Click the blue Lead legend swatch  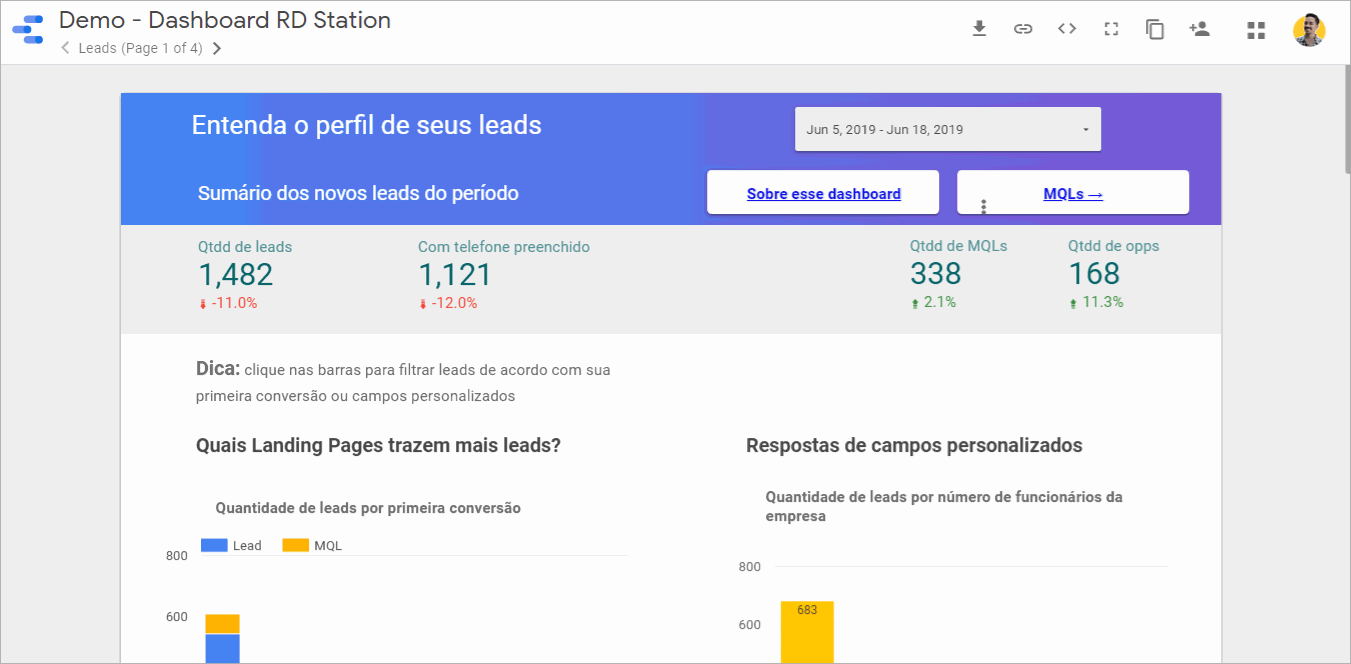[214, 545]
